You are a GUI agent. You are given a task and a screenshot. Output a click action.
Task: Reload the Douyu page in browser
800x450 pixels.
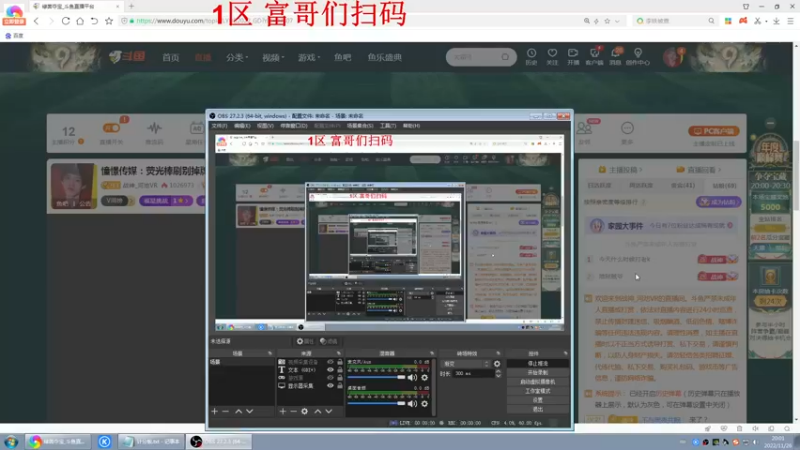[66, 21]
